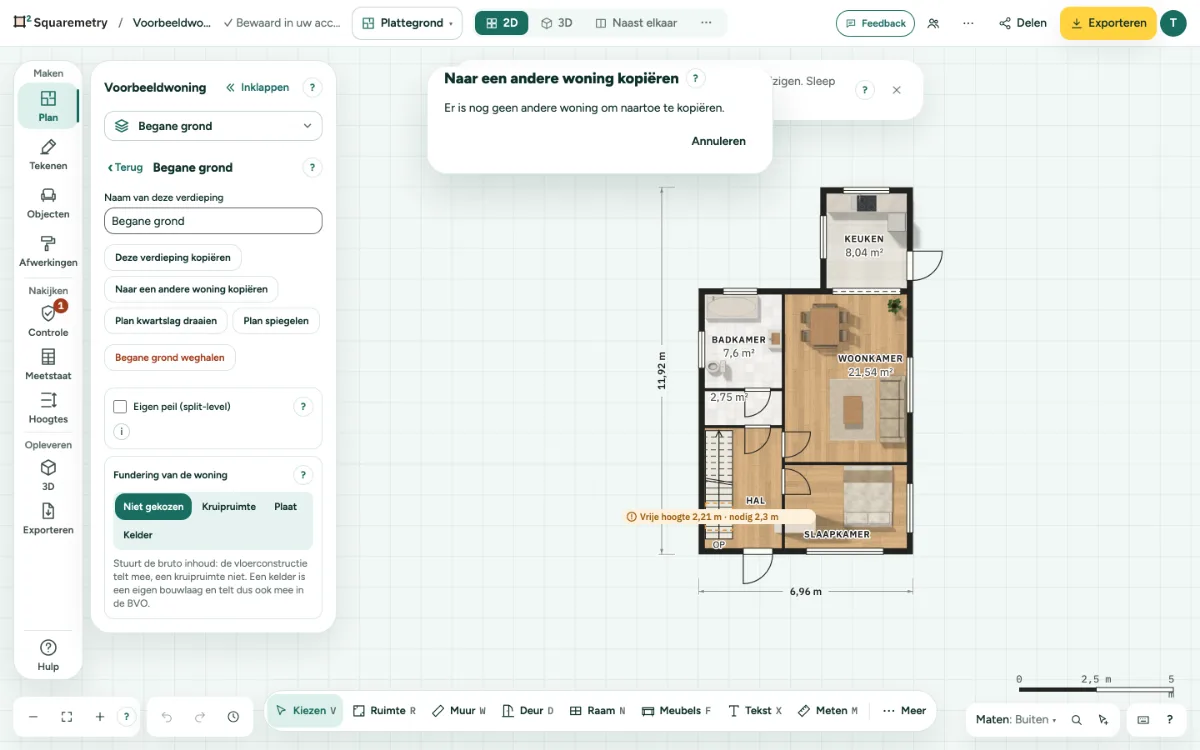Open Begane grond floor dropdown
Image resolution: width=1200 pixels, height=750 pixels.
(x=213, y=126)
